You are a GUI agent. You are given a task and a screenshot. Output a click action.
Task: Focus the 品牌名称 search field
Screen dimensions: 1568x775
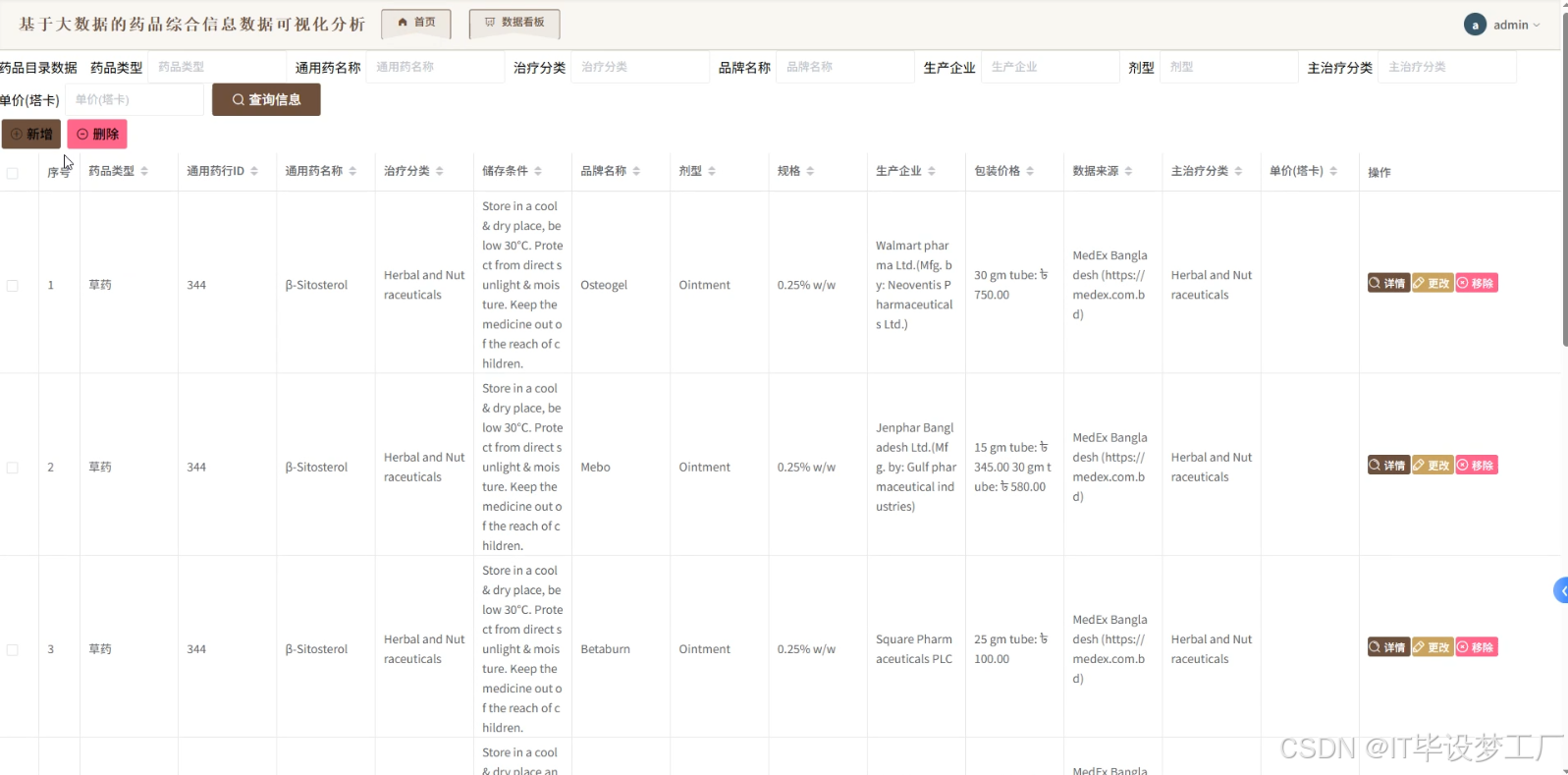(x=845, y=67)
